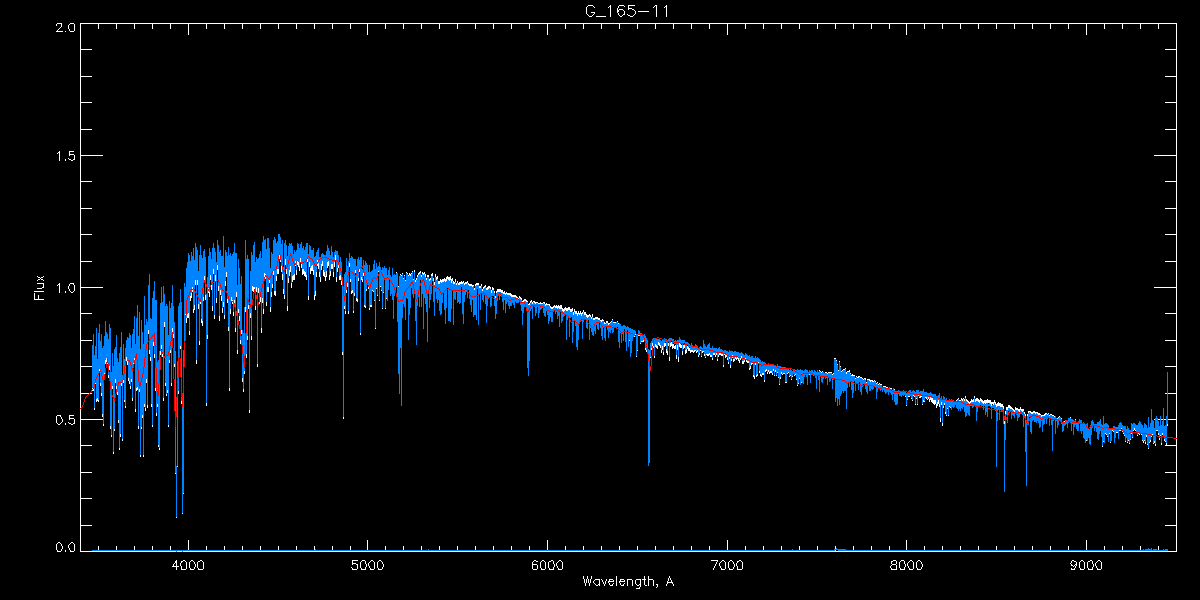The image size is (1200, 600).
Task: Click the deepest absorption line bottom near 3950
Action: (177, 516)
